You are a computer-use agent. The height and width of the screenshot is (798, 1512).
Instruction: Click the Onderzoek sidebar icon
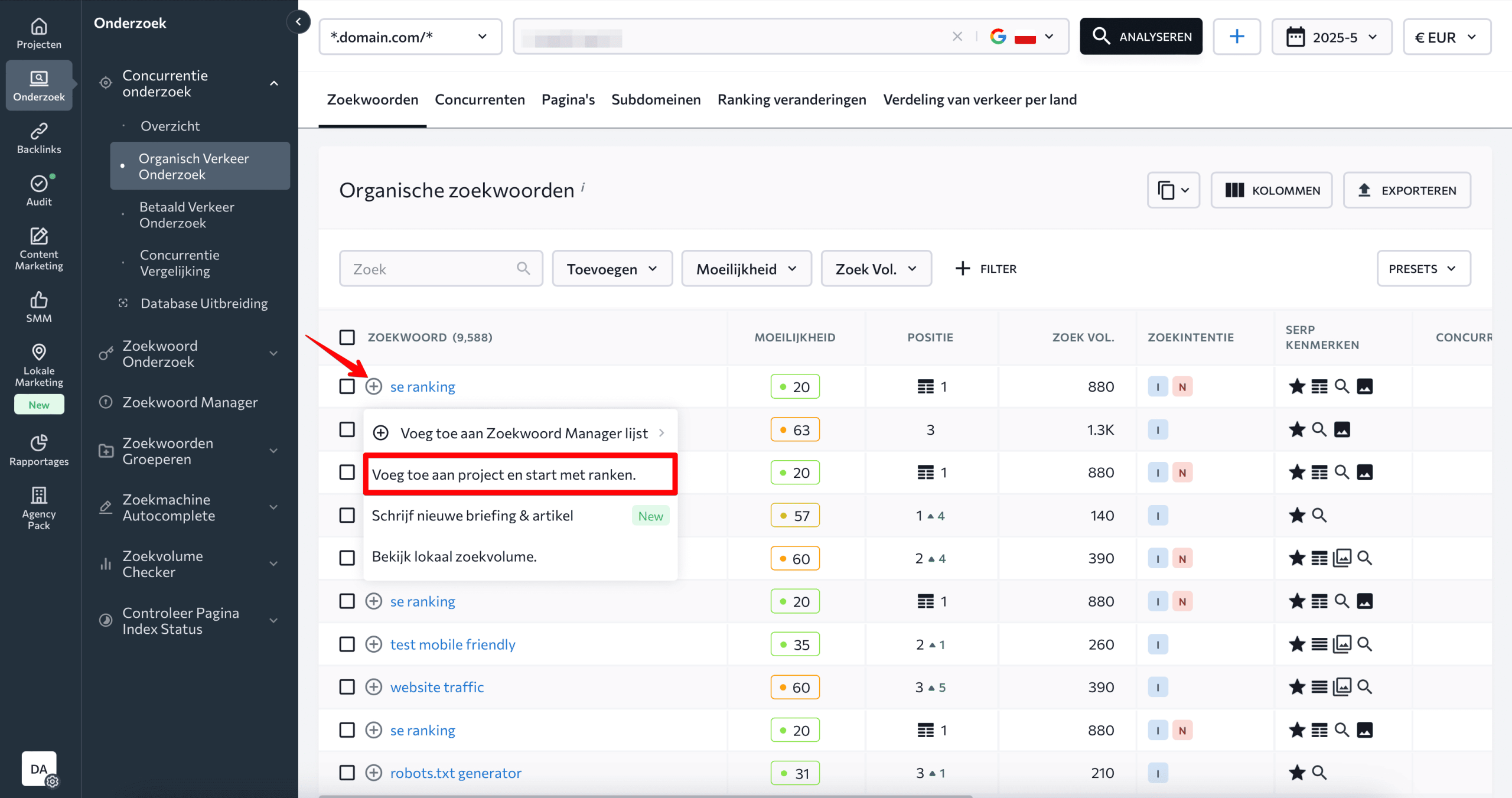[39, 85]
